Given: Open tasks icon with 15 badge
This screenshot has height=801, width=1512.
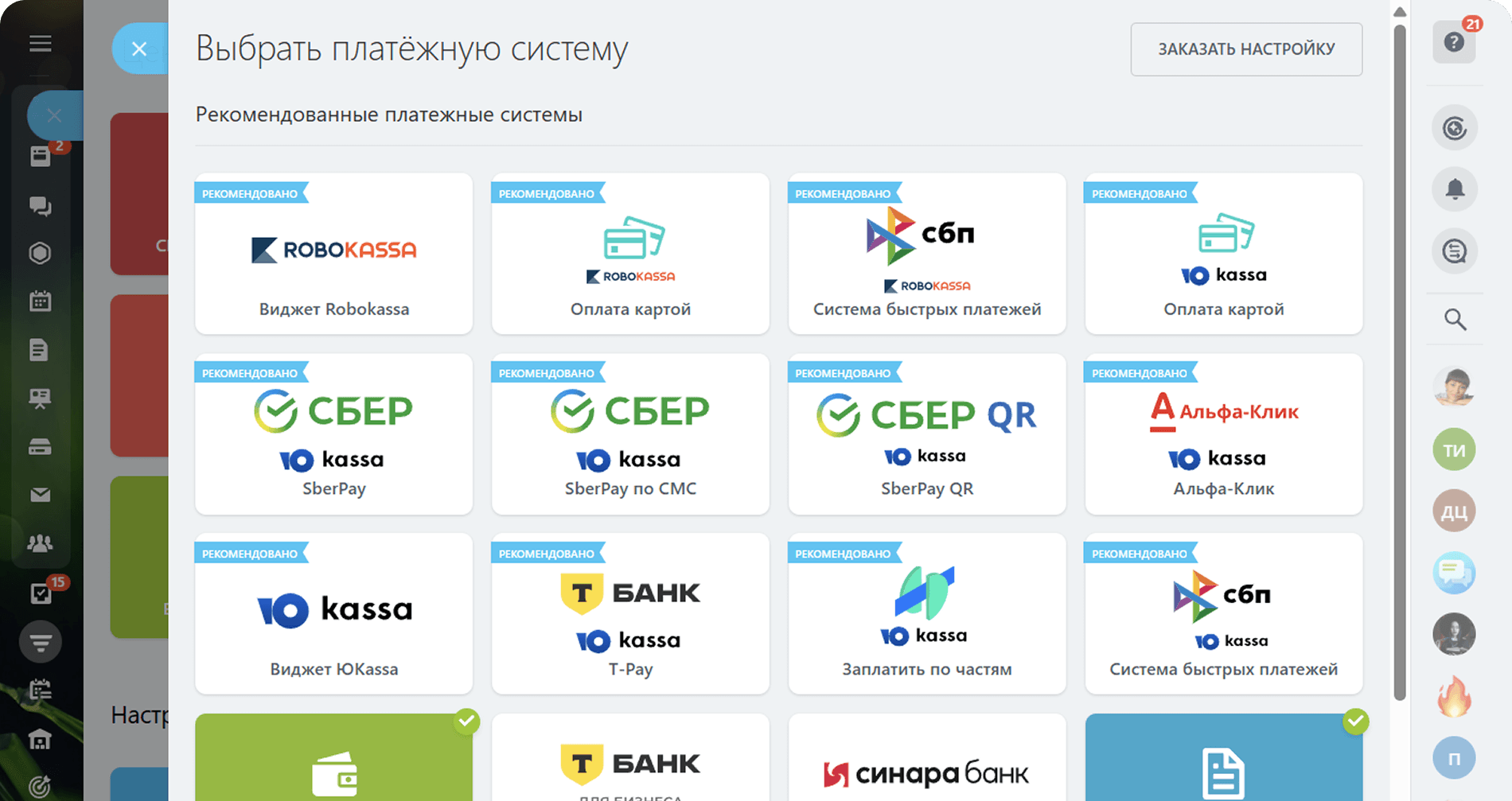Looking at the screenshot, I should pyautogui.click(x=40, y=593).
